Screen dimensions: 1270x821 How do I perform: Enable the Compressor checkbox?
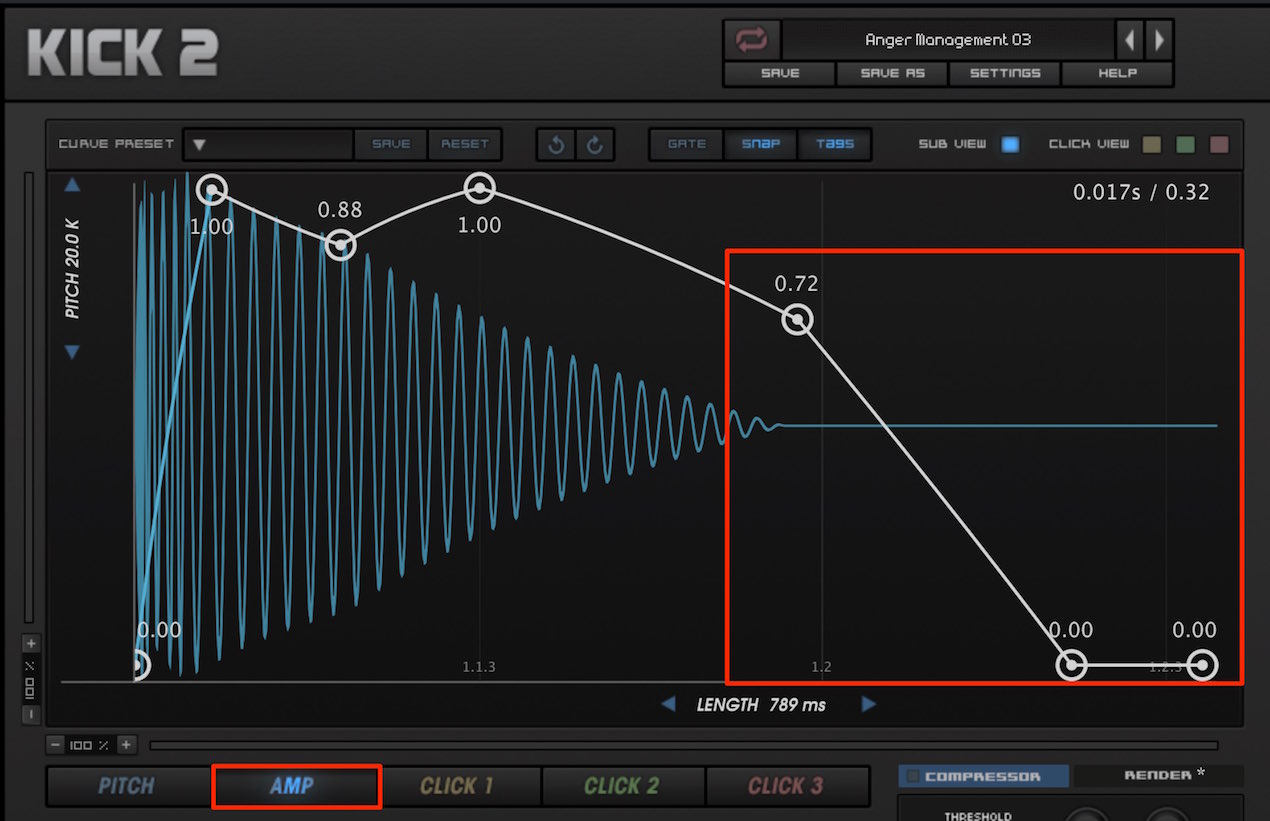click(x=912, y=777)
